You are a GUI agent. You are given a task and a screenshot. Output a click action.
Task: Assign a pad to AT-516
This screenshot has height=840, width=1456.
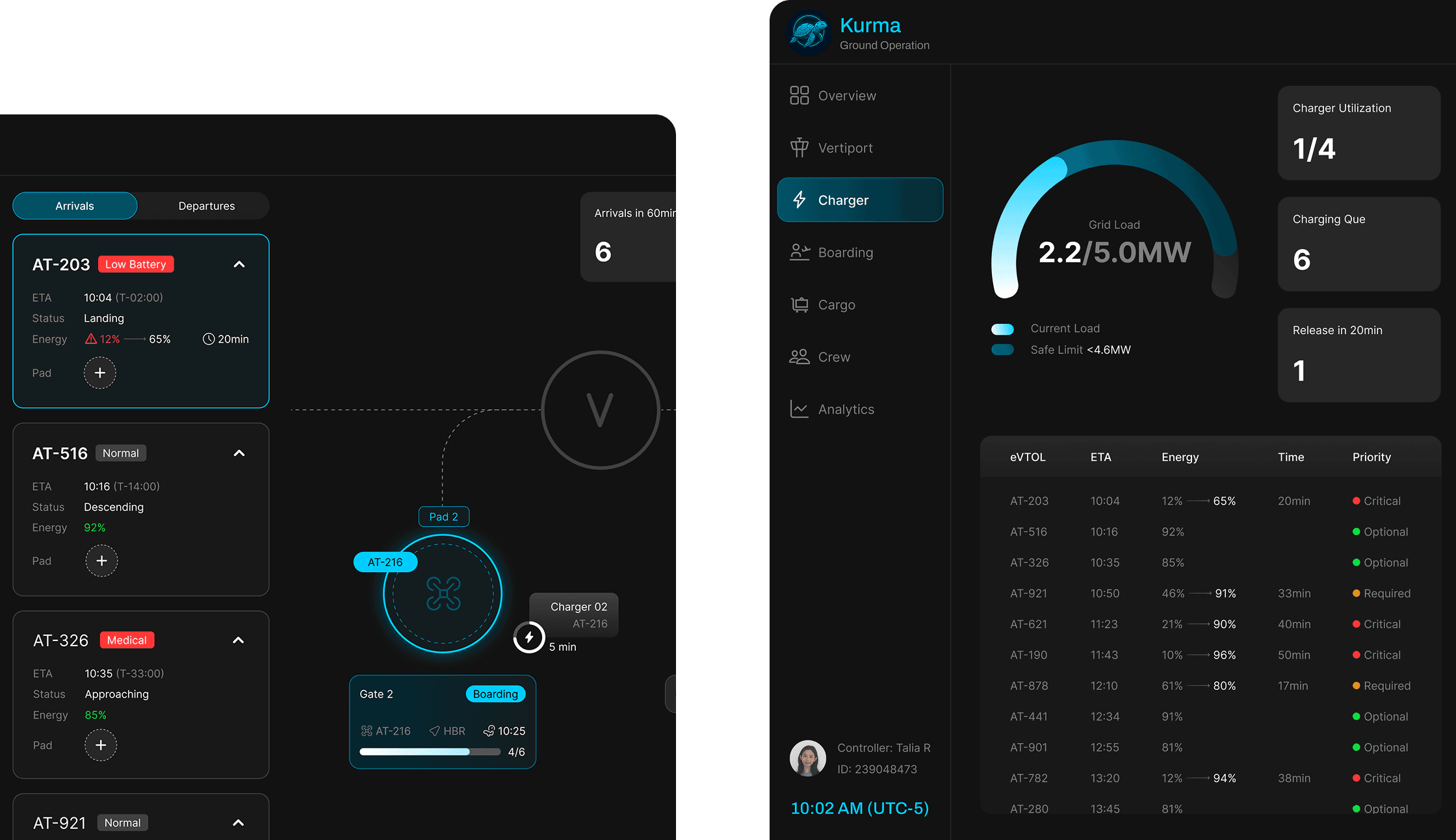101,560
